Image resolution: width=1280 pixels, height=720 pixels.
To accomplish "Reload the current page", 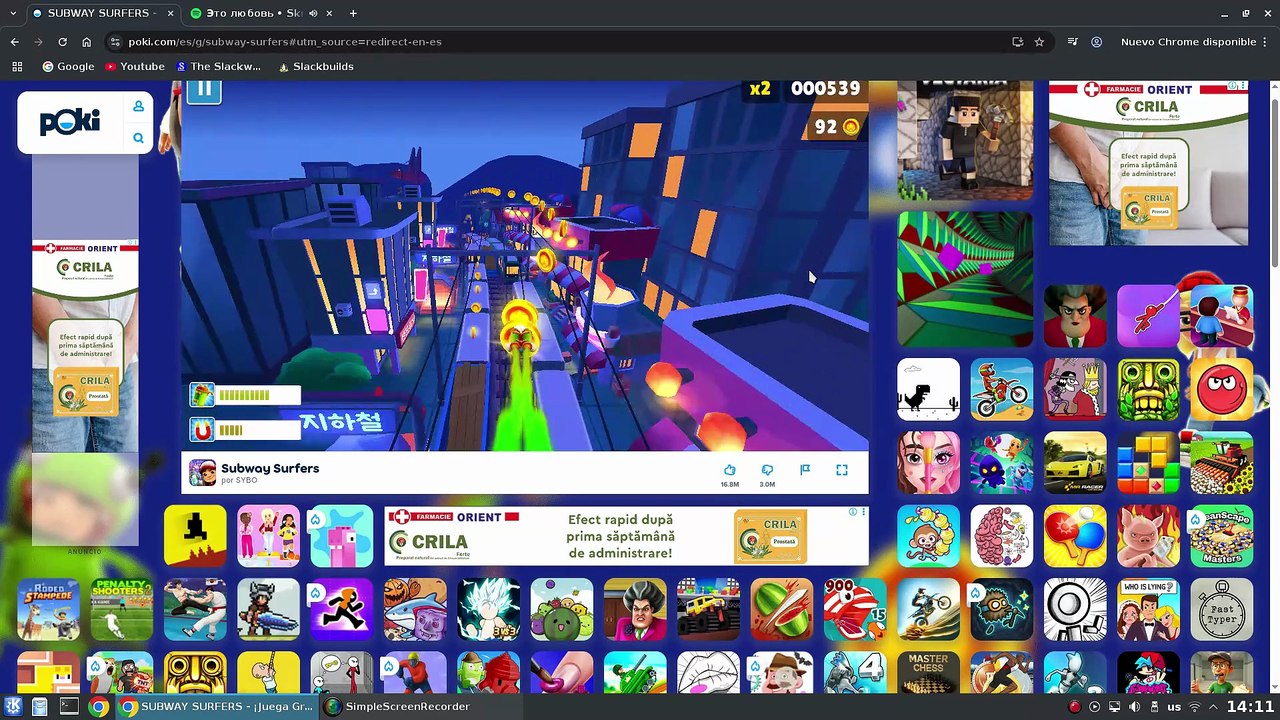I will point(62,42).
